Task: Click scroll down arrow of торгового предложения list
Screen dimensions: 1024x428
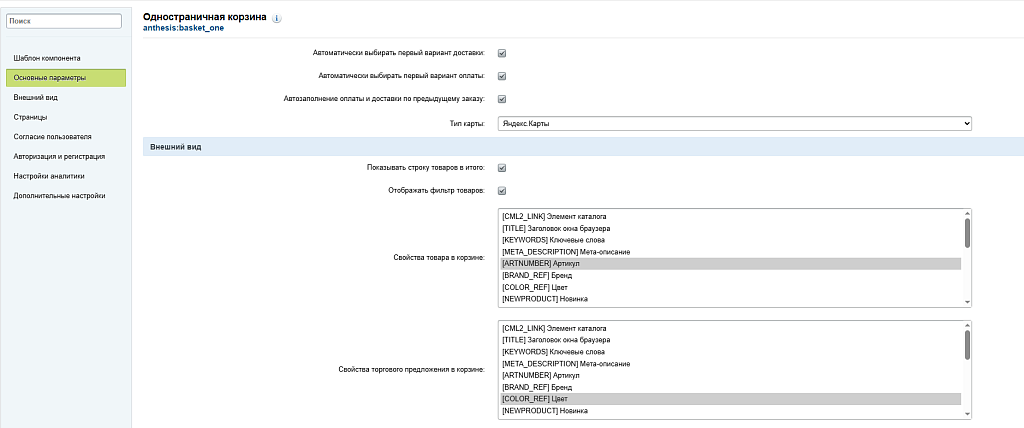Action: (967, 414)
